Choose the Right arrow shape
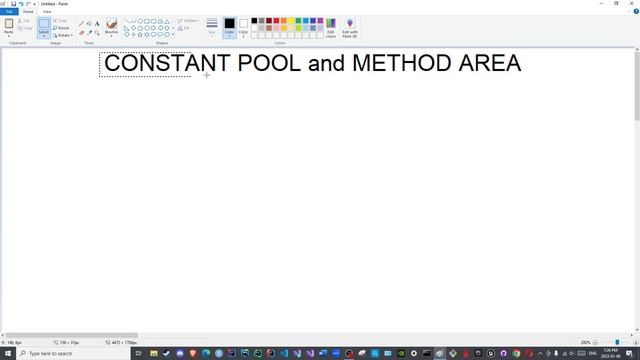640x360 pixels. point(153,28)
